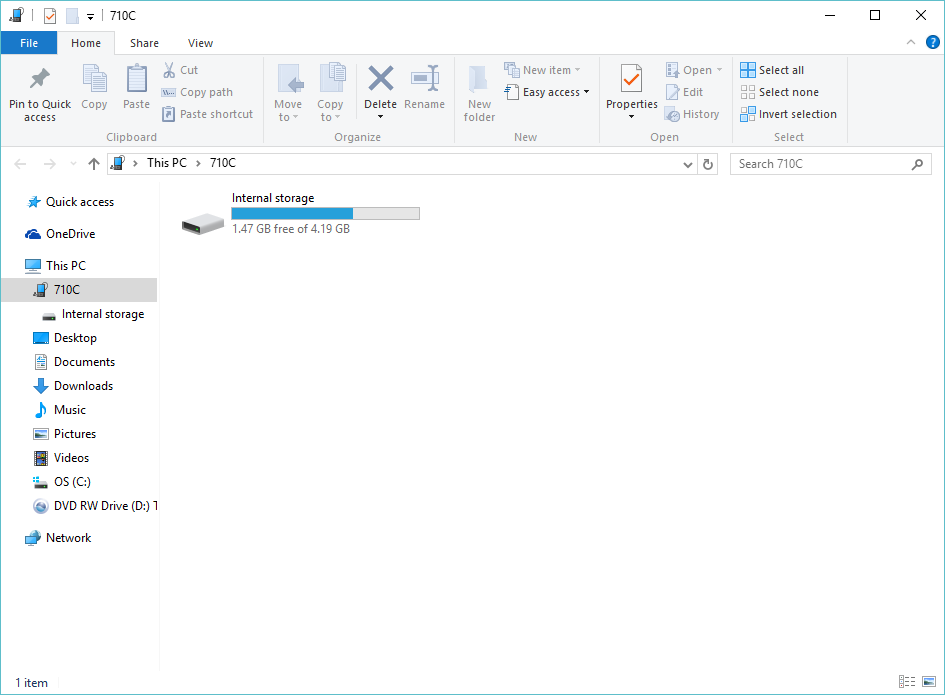The image size is (945, 695).
Task: Open Downloads in the navigation pane
Action: tap(73, 386)
